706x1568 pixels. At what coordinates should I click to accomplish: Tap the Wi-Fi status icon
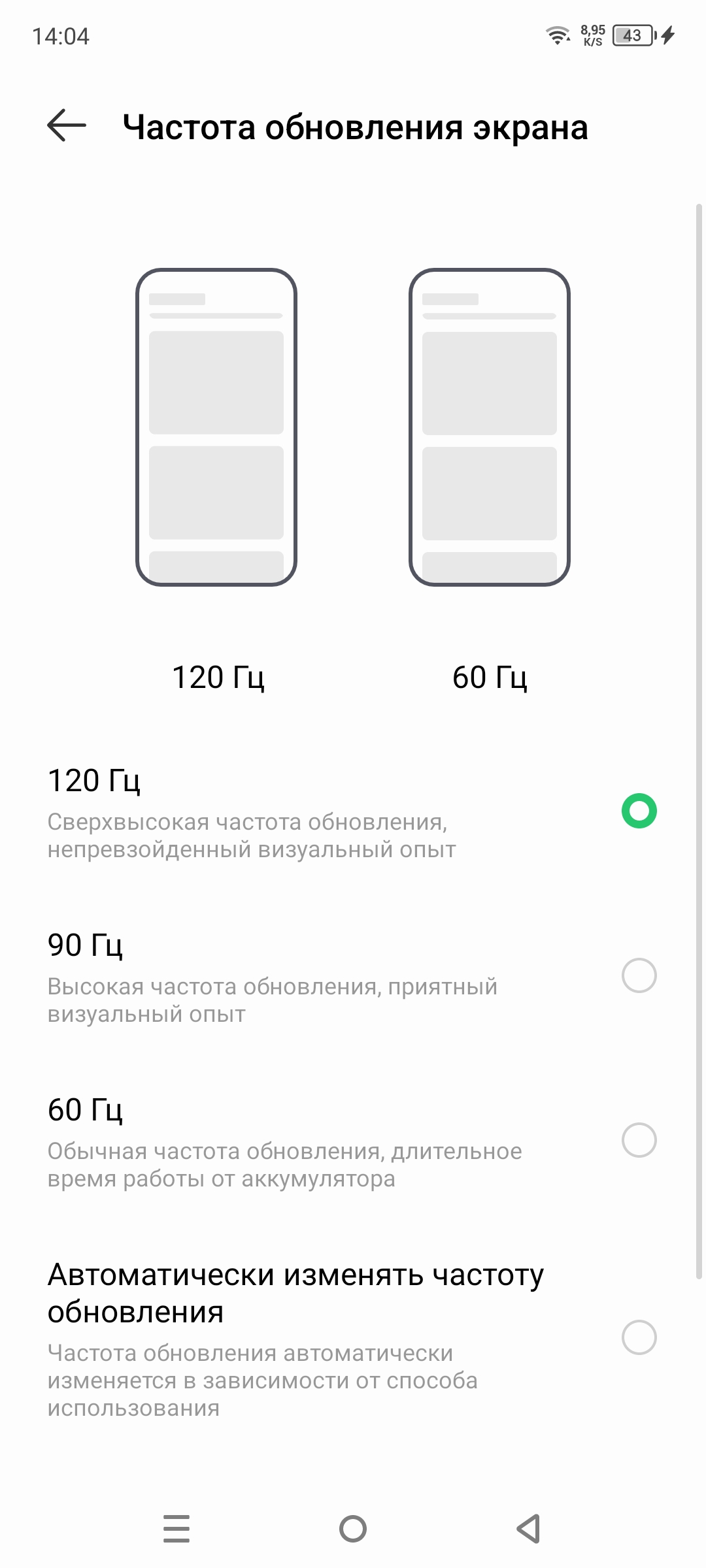tap(558, 36)
